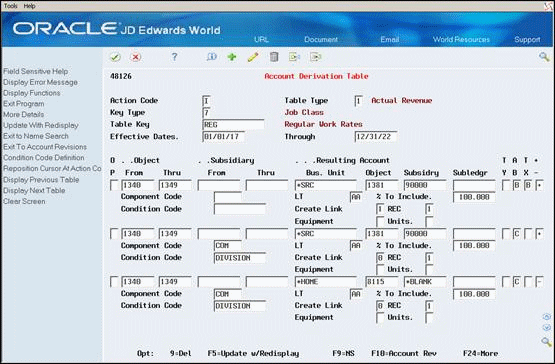Click the magnifier icon at bottom right

click(547, 341)
